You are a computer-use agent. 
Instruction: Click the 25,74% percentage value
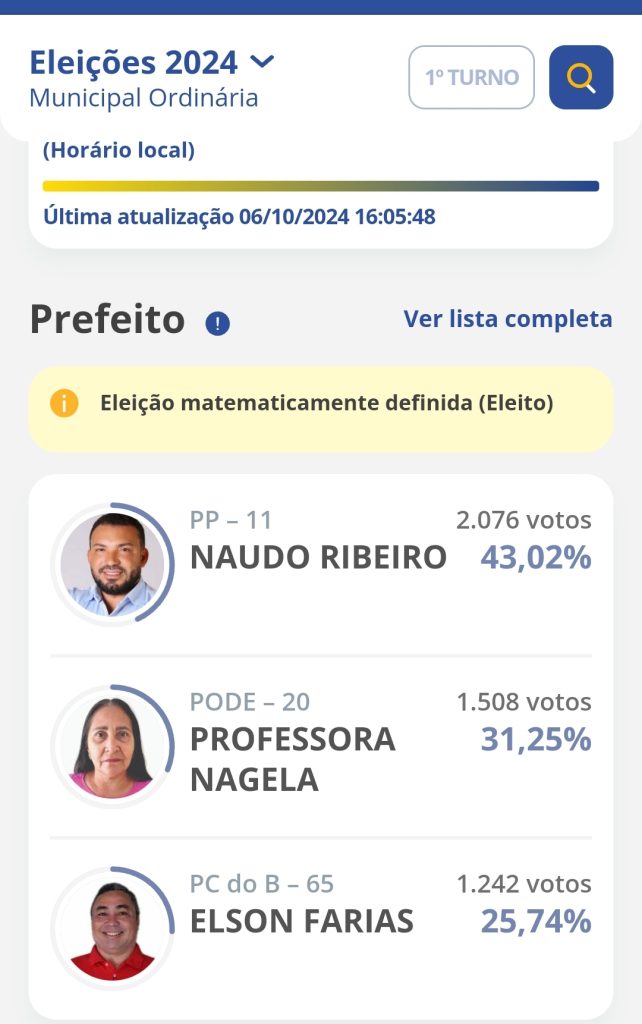pyautogui.click(x=536, y=921)
